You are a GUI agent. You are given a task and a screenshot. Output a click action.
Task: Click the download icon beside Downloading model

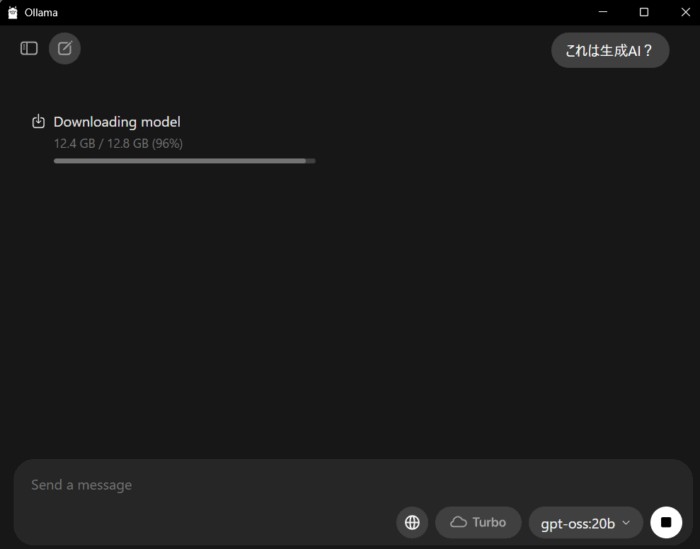coord(38,121)
